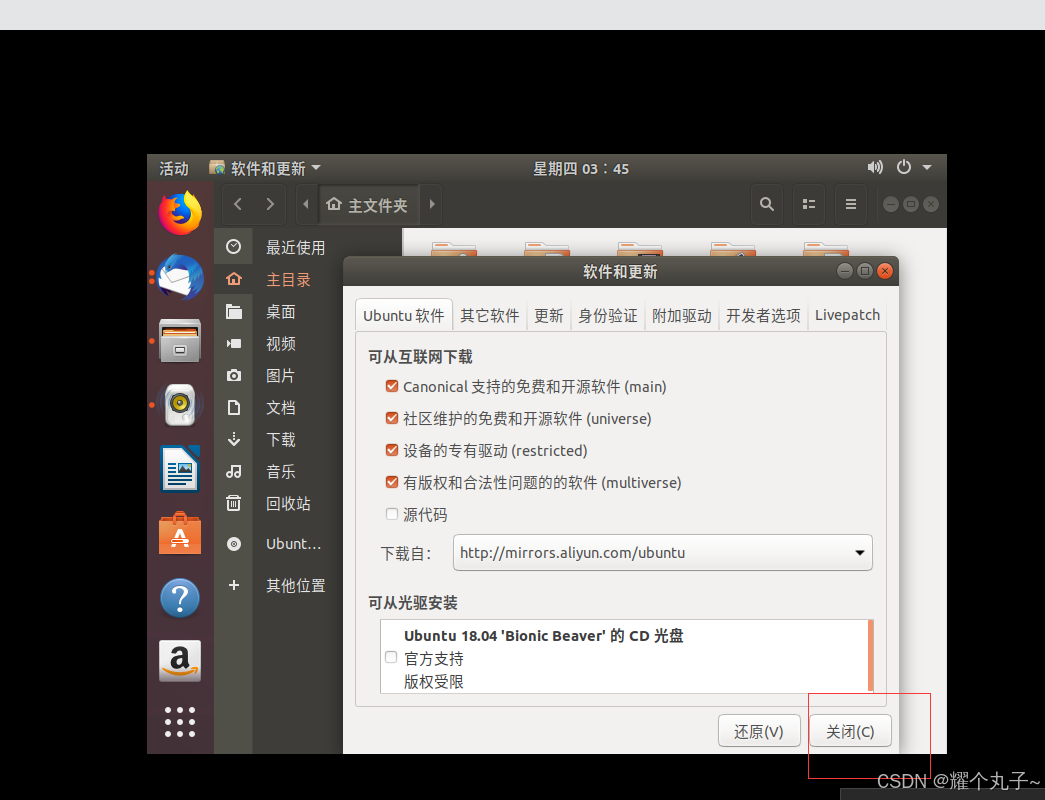The image size is (1045, 800).
Task: Open Thunderbird mail from the dock
Action: click(180, 277)
